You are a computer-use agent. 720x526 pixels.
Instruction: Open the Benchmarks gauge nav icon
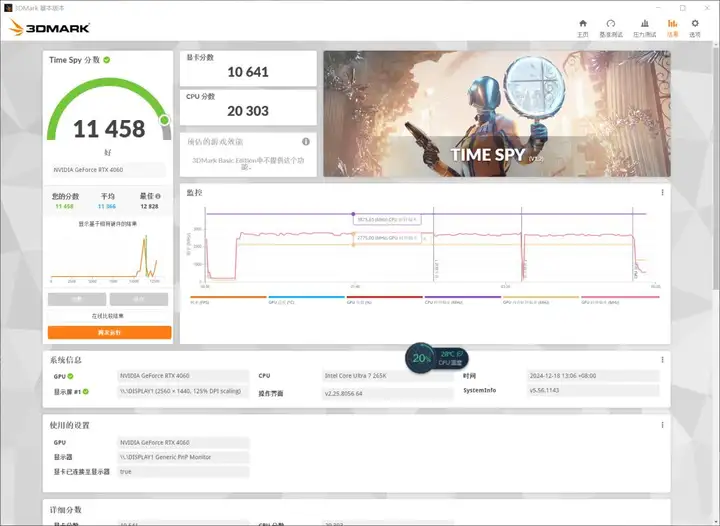[x=611, y=28]
